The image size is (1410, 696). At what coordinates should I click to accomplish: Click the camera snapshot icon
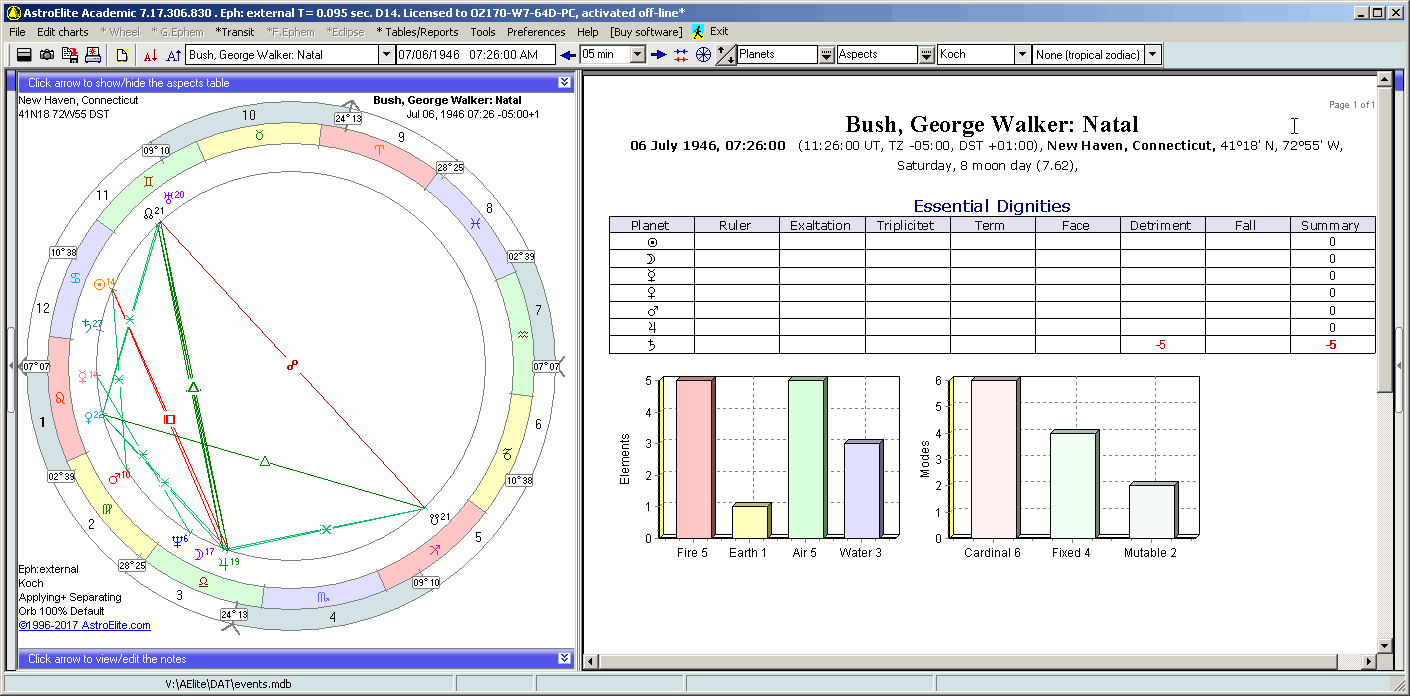[47, 54]
